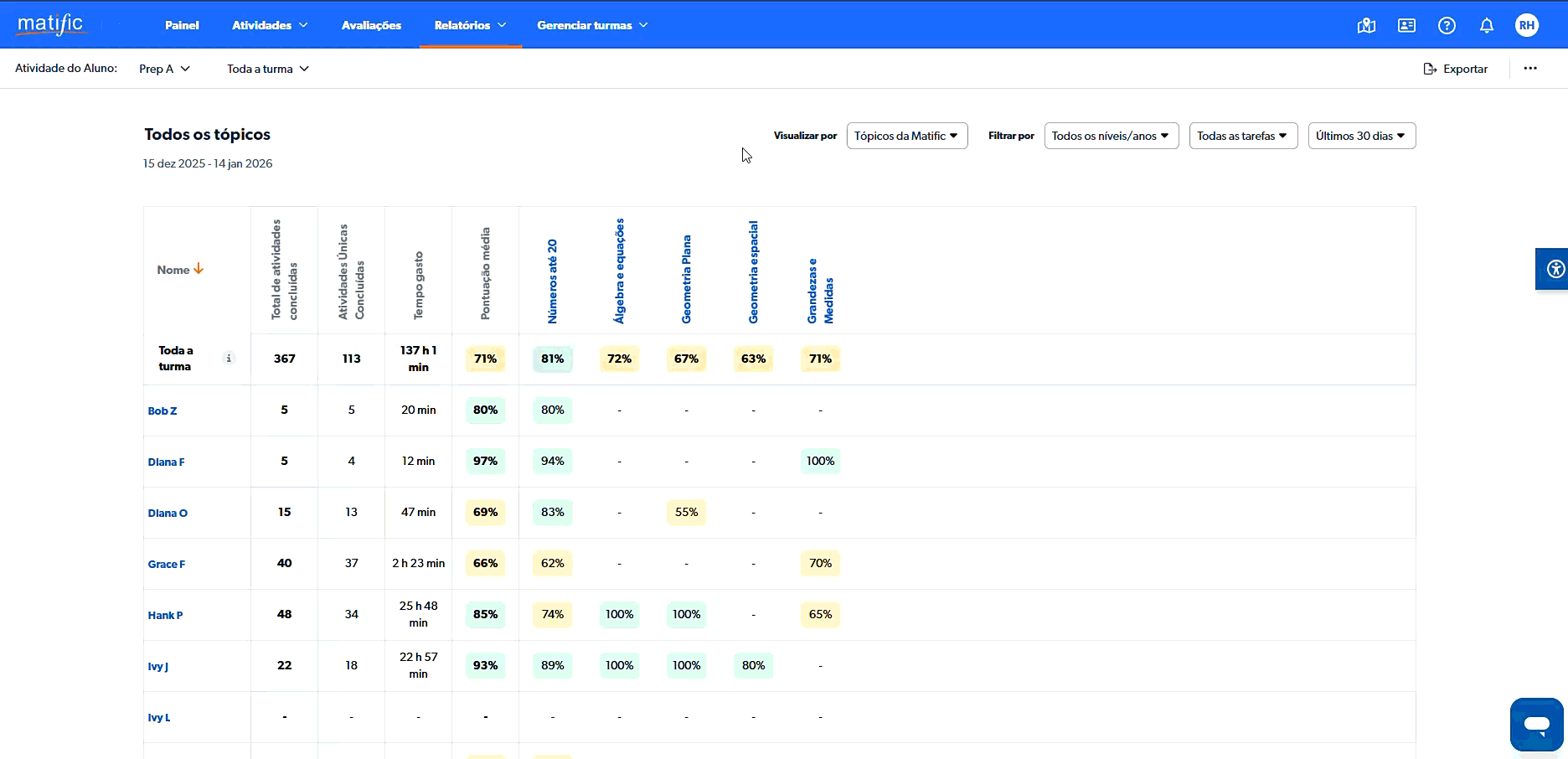Open the accessibility widget

point(1555,269)
